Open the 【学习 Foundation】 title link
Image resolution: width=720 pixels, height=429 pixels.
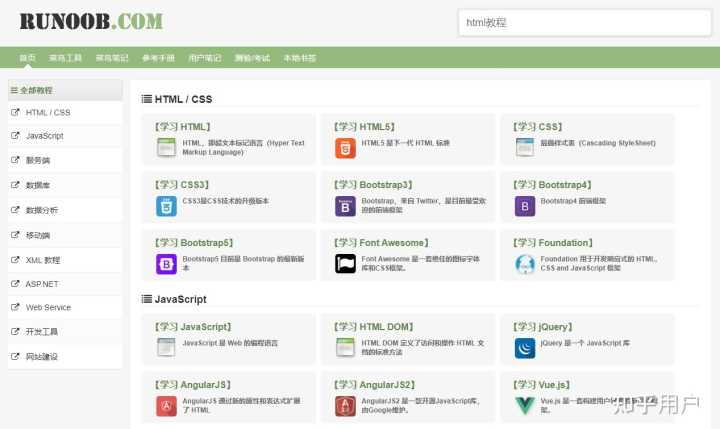[x=553, y=243]
